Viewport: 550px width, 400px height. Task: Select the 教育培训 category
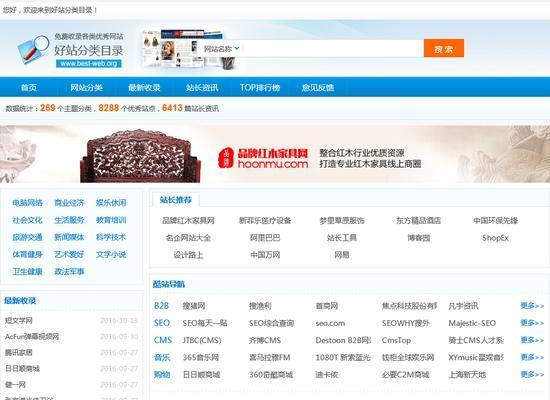(x=111, y=220)
